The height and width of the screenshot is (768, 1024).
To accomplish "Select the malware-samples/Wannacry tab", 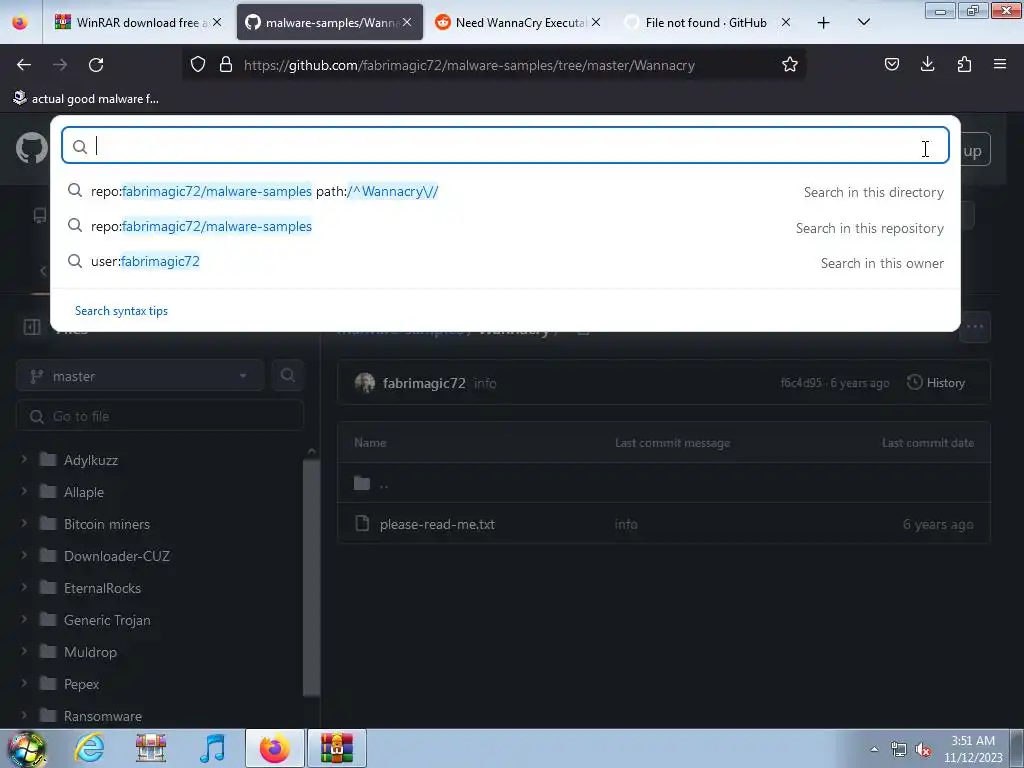I will click(330, 23).
